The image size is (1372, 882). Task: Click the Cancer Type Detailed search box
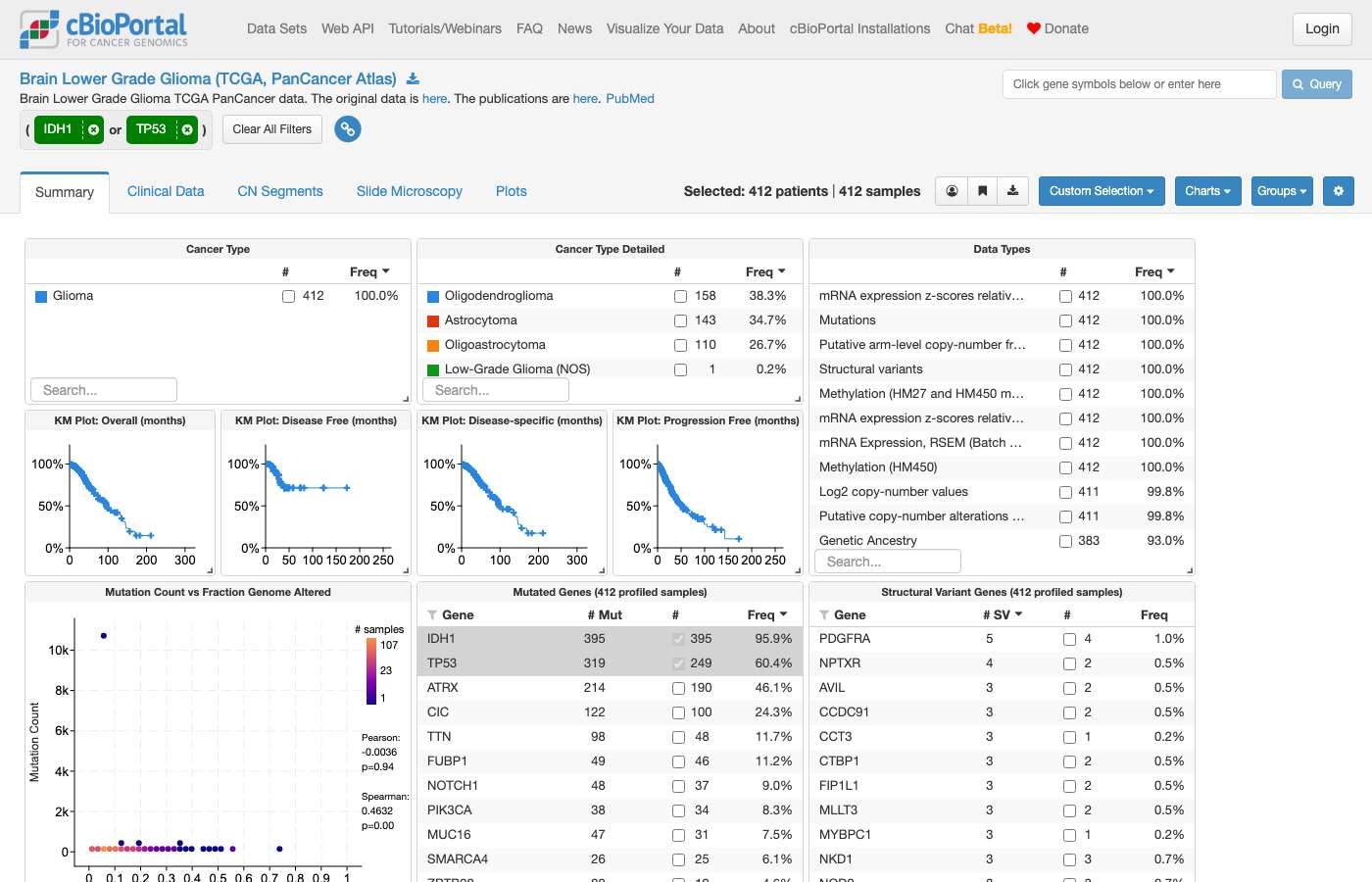[496, 390]
